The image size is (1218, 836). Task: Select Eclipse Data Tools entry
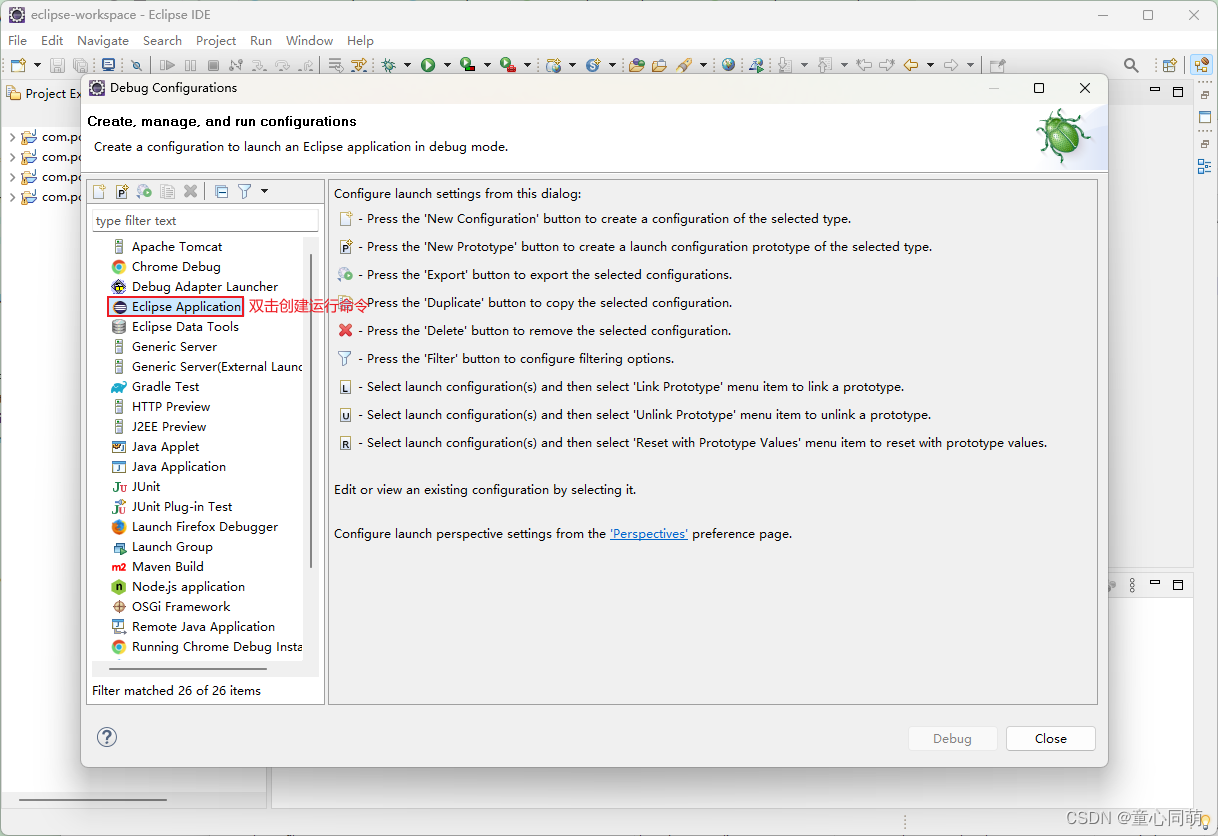(x=185, y=326)
